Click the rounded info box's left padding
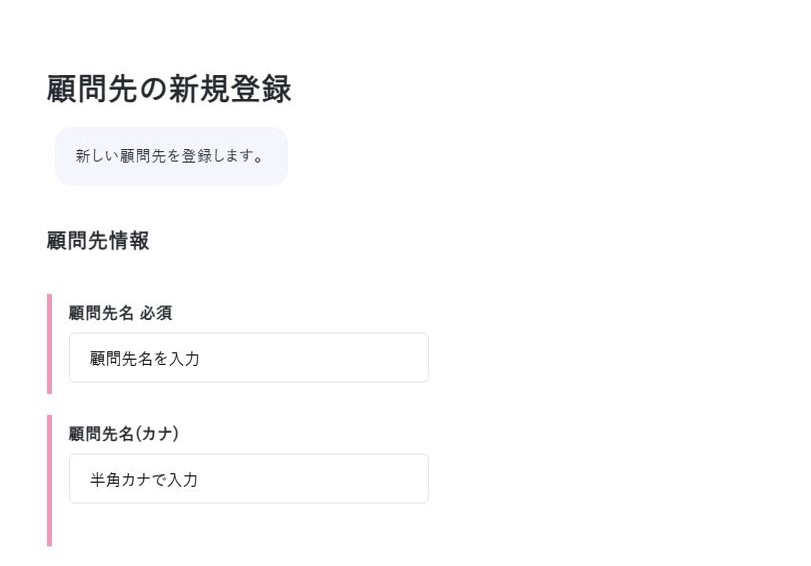Image resolution: width=811 pixels, height=566 pixels. [x=64, y=156]
